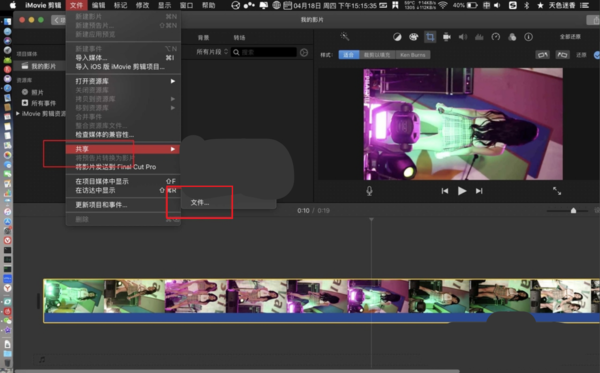
Task: Click the 还原 reset crop button
Action: coord(581,55)
